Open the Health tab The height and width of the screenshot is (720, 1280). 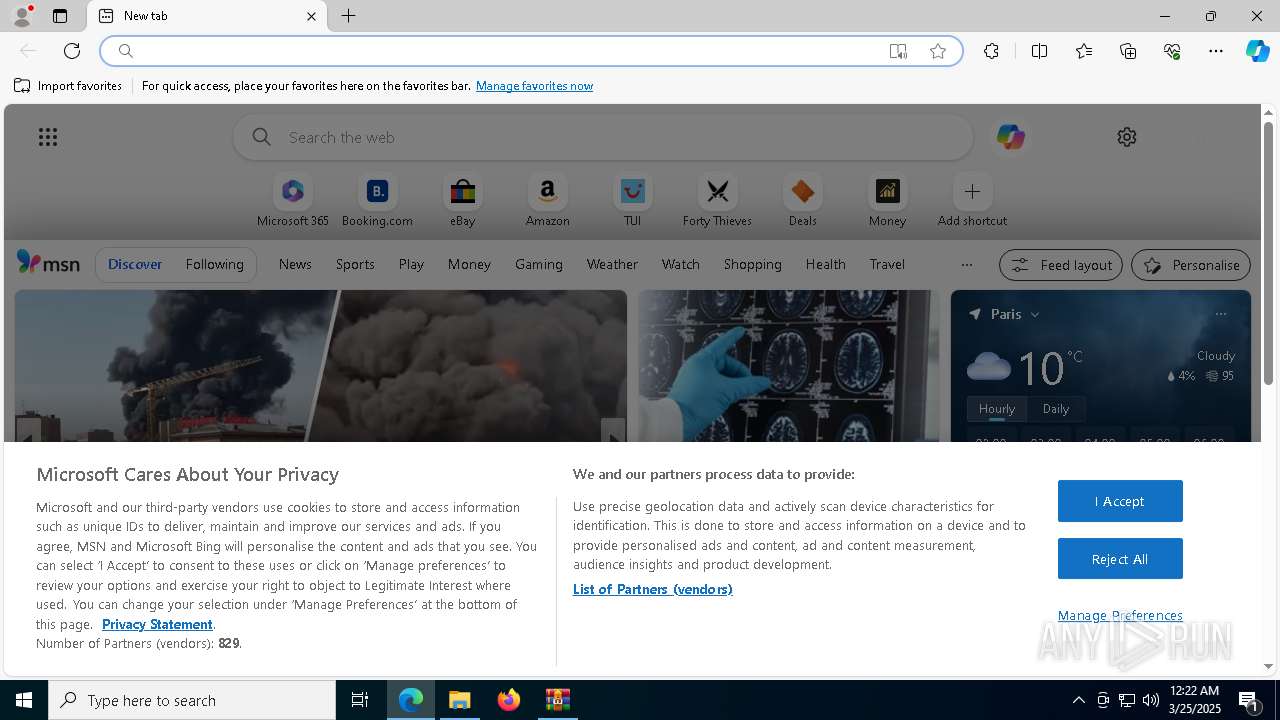point(825,264)
